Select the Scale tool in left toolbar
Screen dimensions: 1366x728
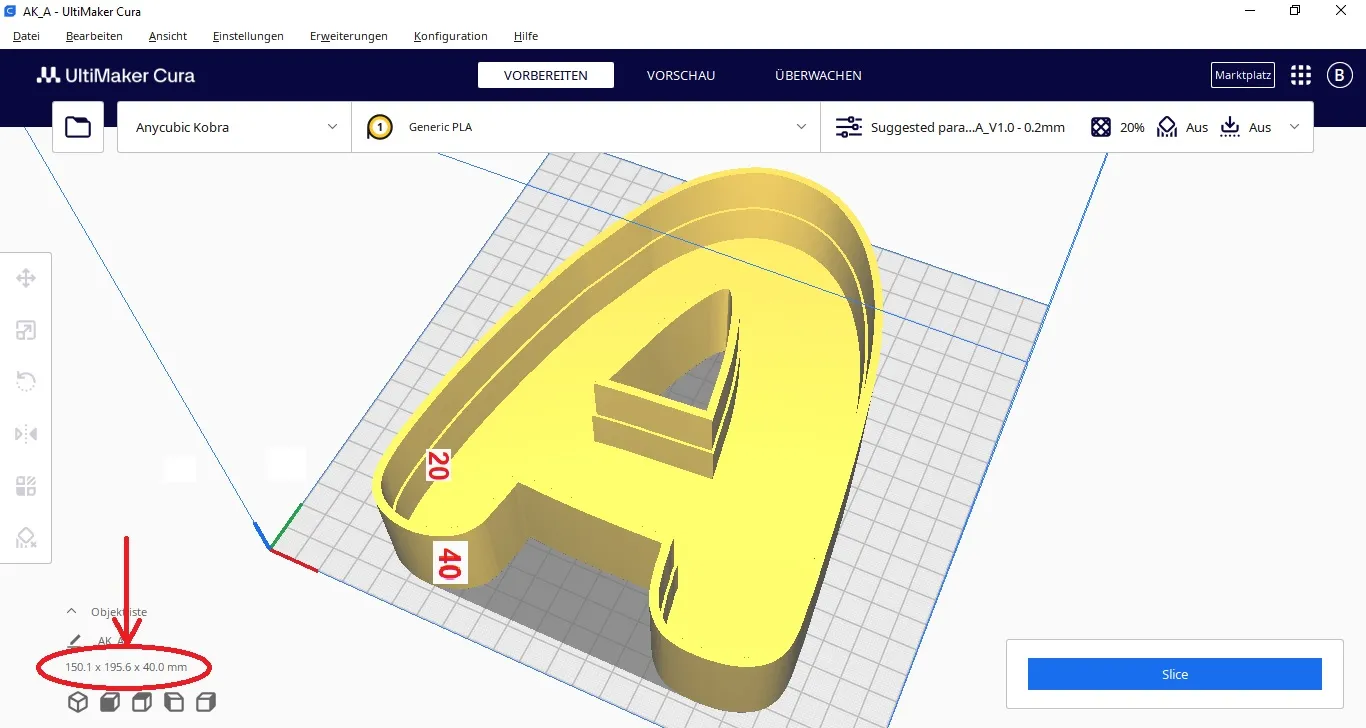26,330
